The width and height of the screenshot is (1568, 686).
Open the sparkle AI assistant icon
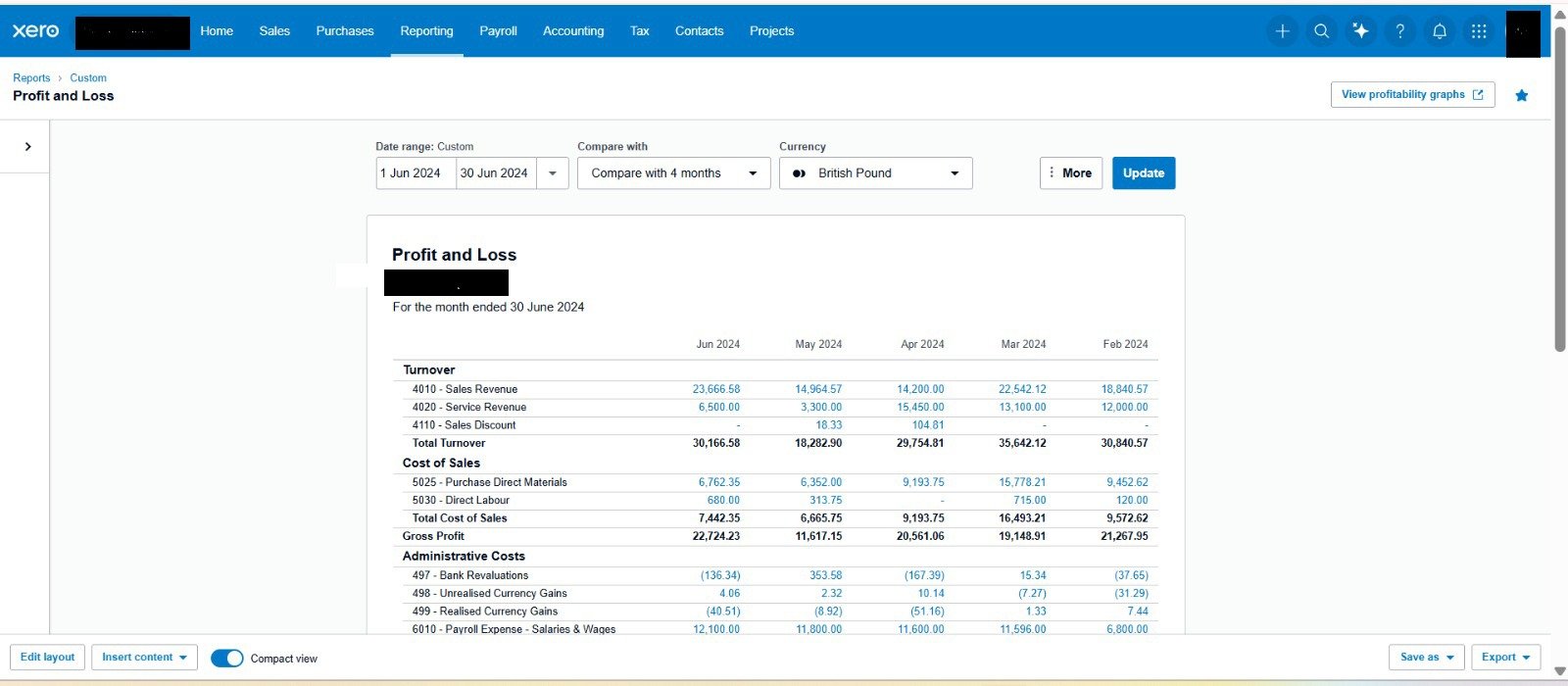click(1360, 31)
